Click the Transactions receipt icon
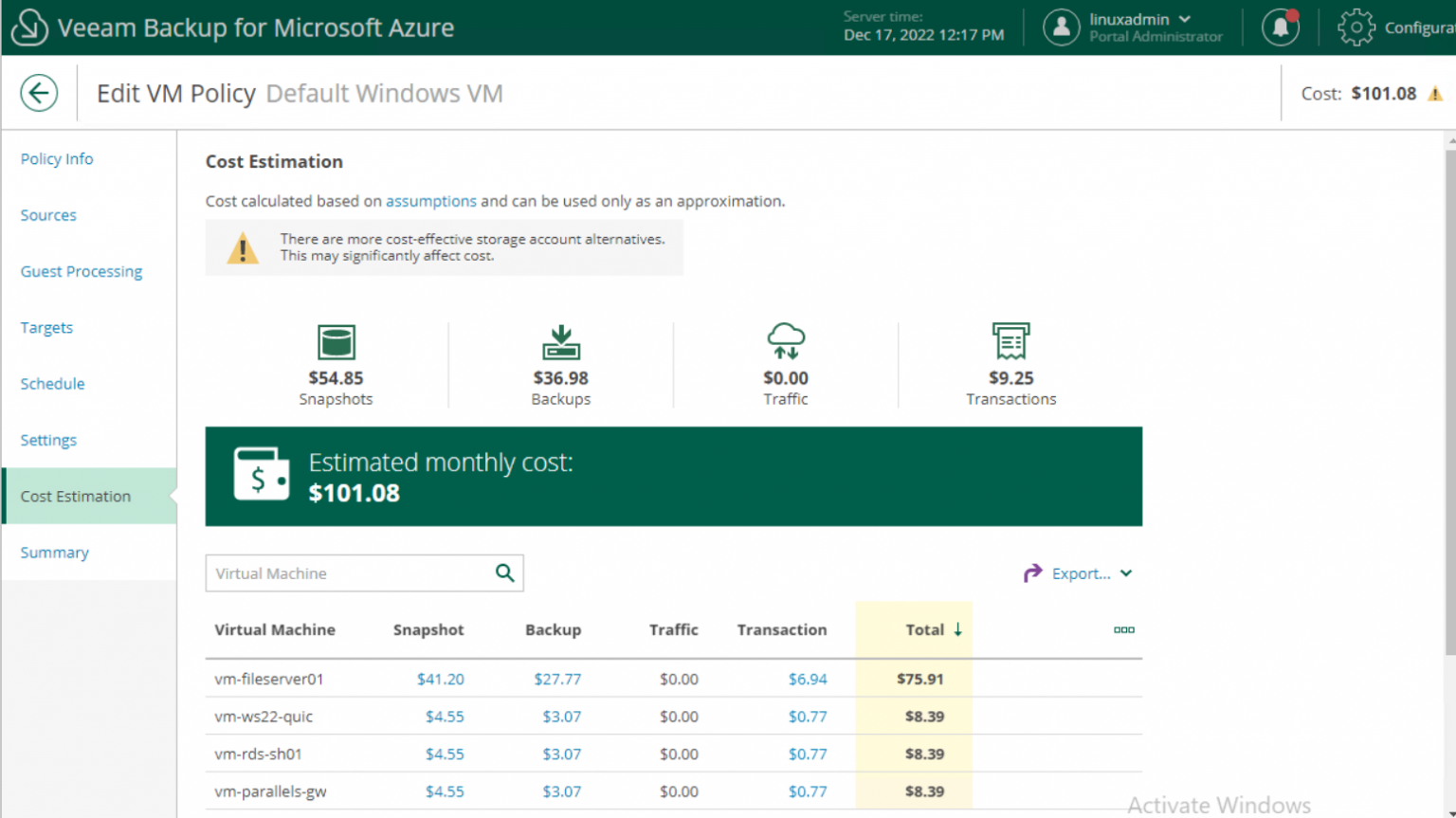The width and height of the screenshot is (1456, 818). click(x=1010, y=341)
